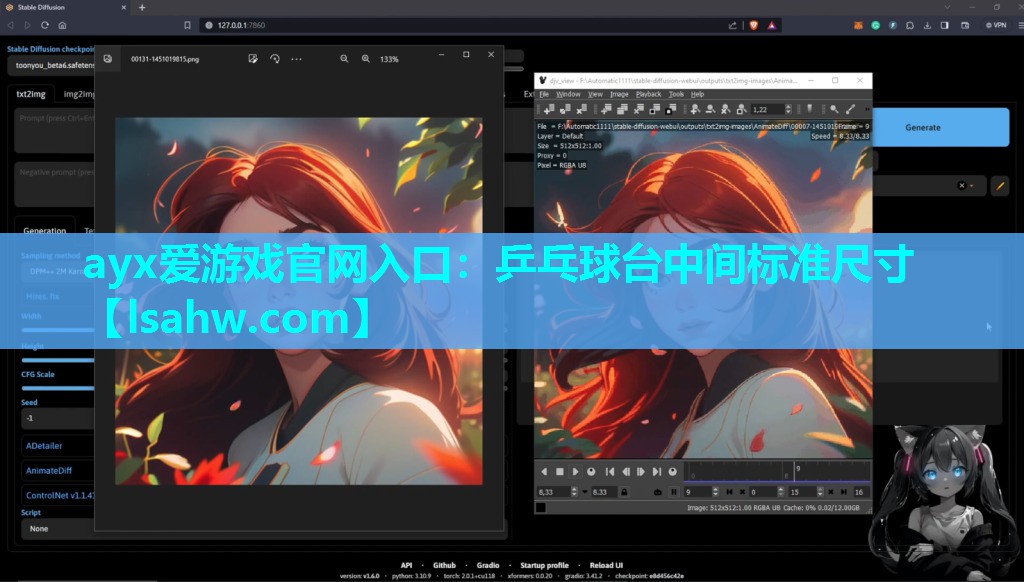Fit zoom with djv_view magnifier square icon
This screenshot has height=582, width=1024.
pos(741,109)
